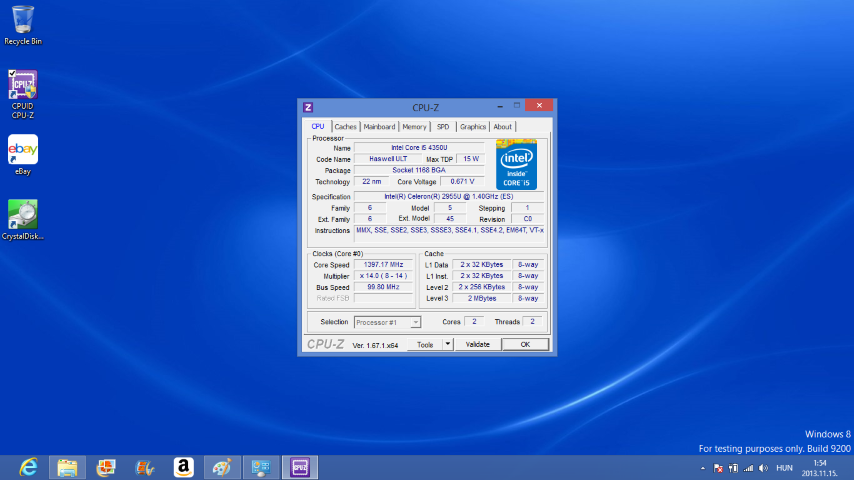The image size is (854, 480).
Task: Click the volume speaker tray icon
Action: click(764, 468)
